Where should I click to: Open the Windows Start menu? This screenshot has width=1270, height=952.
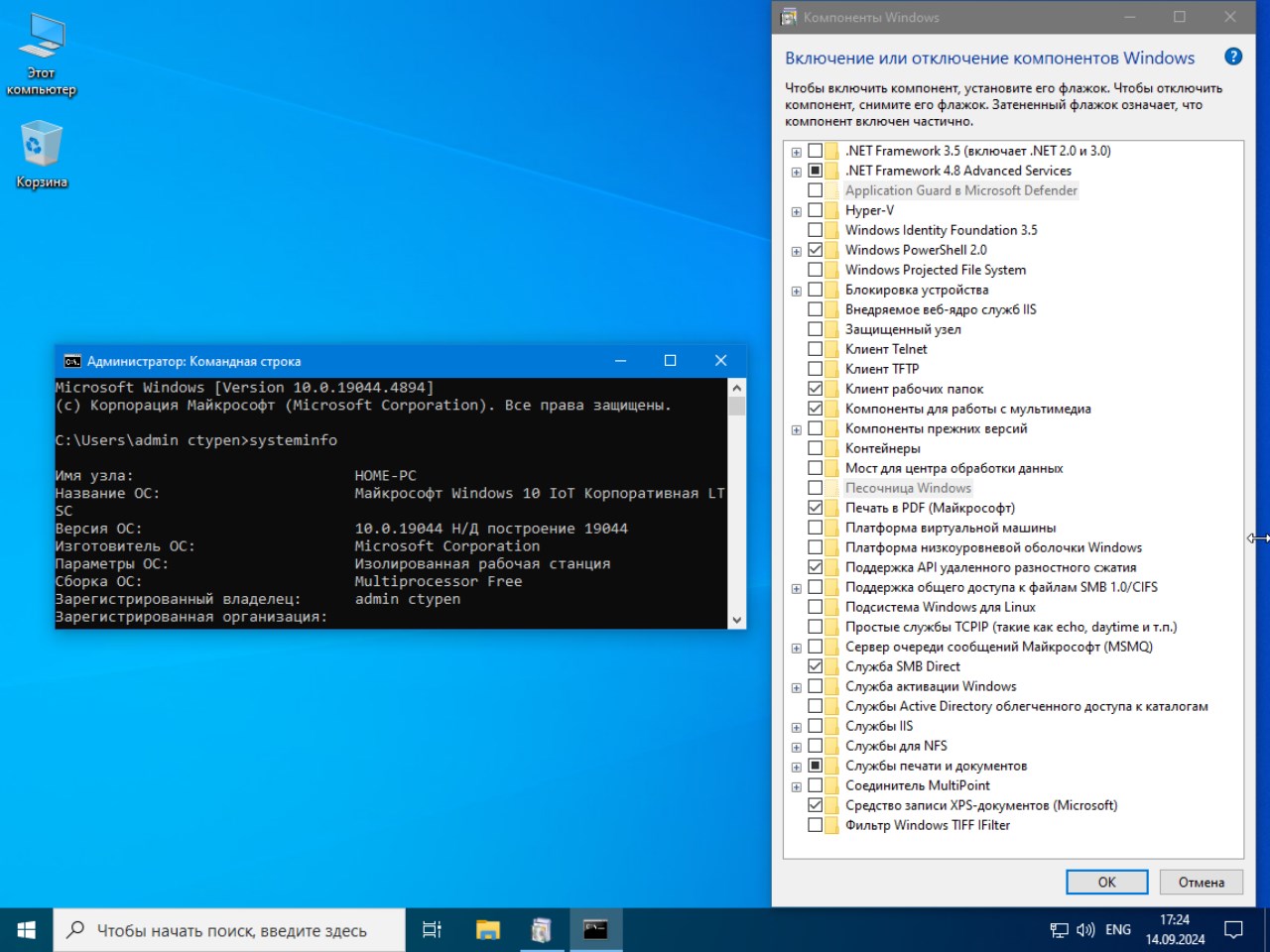(27, 929)
